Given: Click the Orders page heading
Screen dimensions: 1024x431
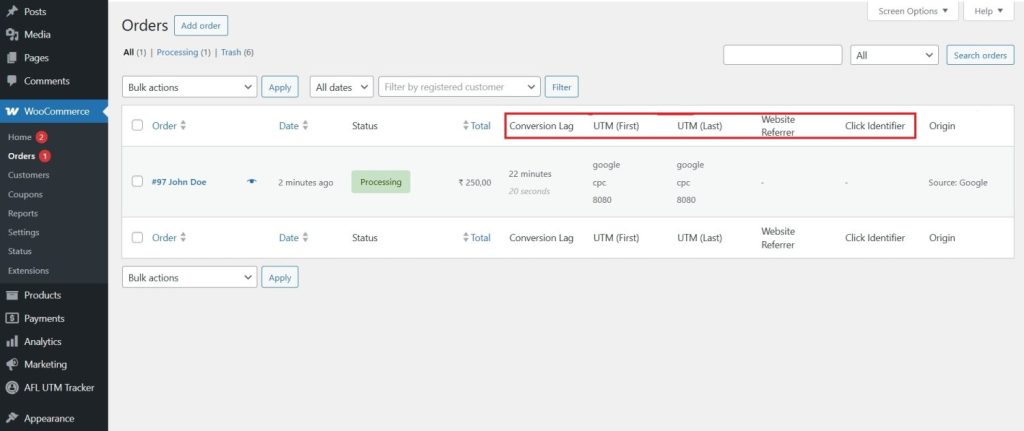Looking at the screenshot, I should pos(145,25).
